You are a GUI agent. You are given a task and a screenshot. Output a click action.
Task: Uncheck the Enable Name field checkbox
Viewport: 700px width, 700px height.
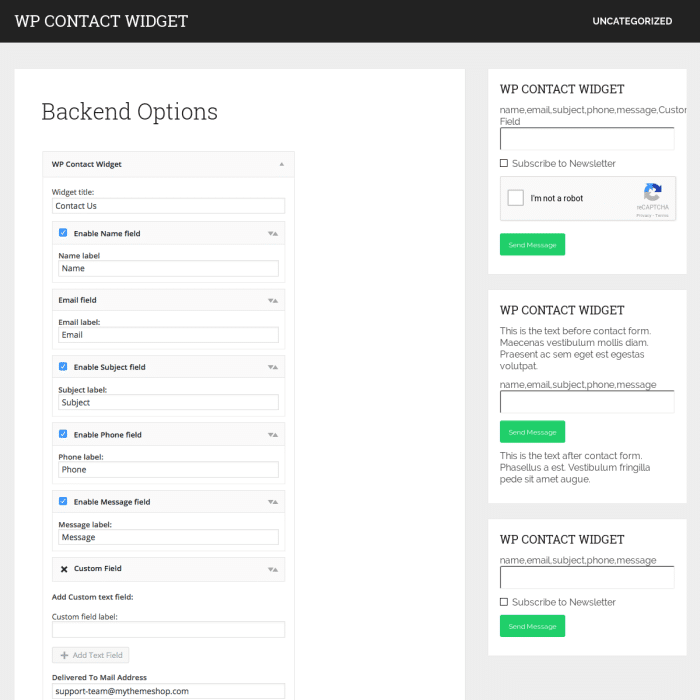(x=63, y=233)
